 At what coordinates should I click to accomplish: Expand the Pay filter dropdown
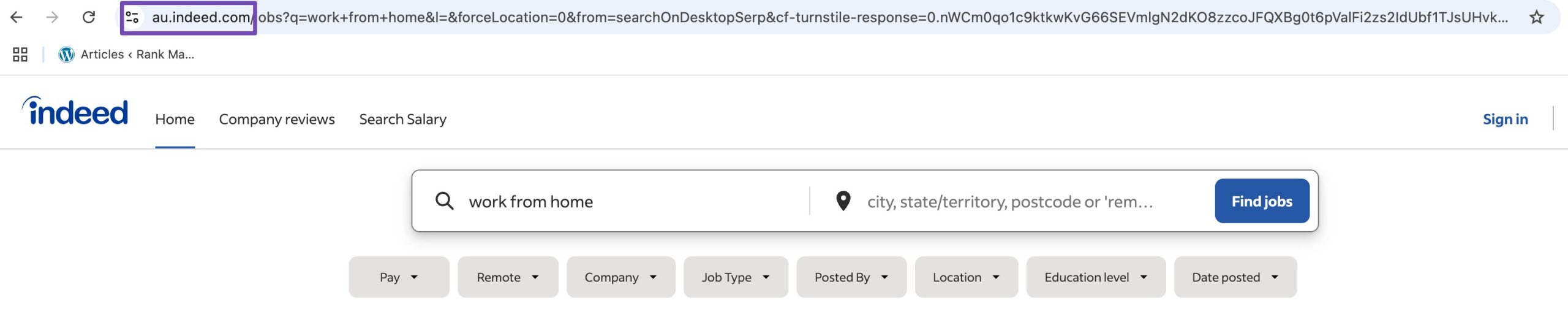pos(399,277)
